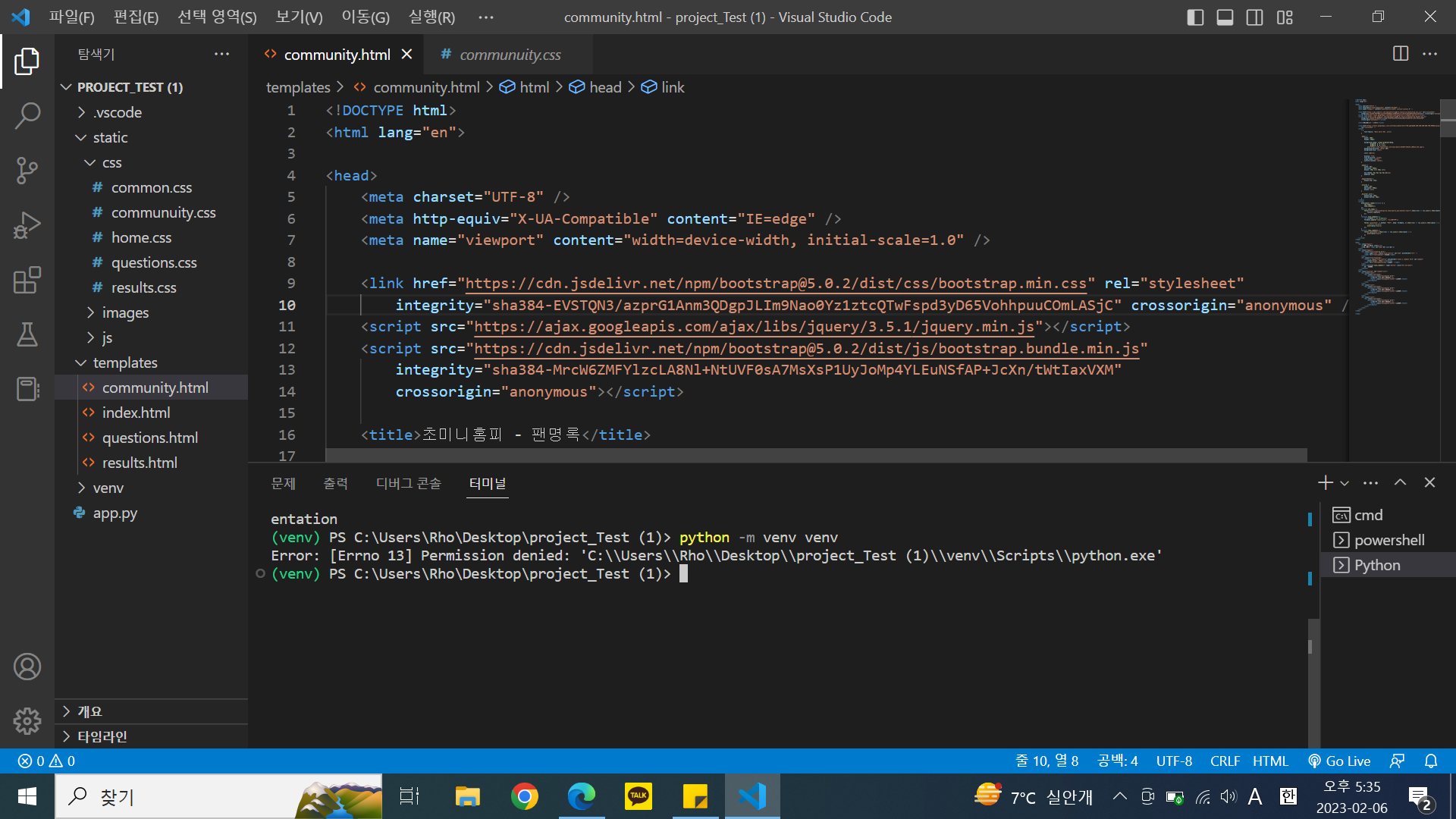Screen dimensions: 1456x819
Task: Open questions.css file
Action: click(x=151, y=262)
